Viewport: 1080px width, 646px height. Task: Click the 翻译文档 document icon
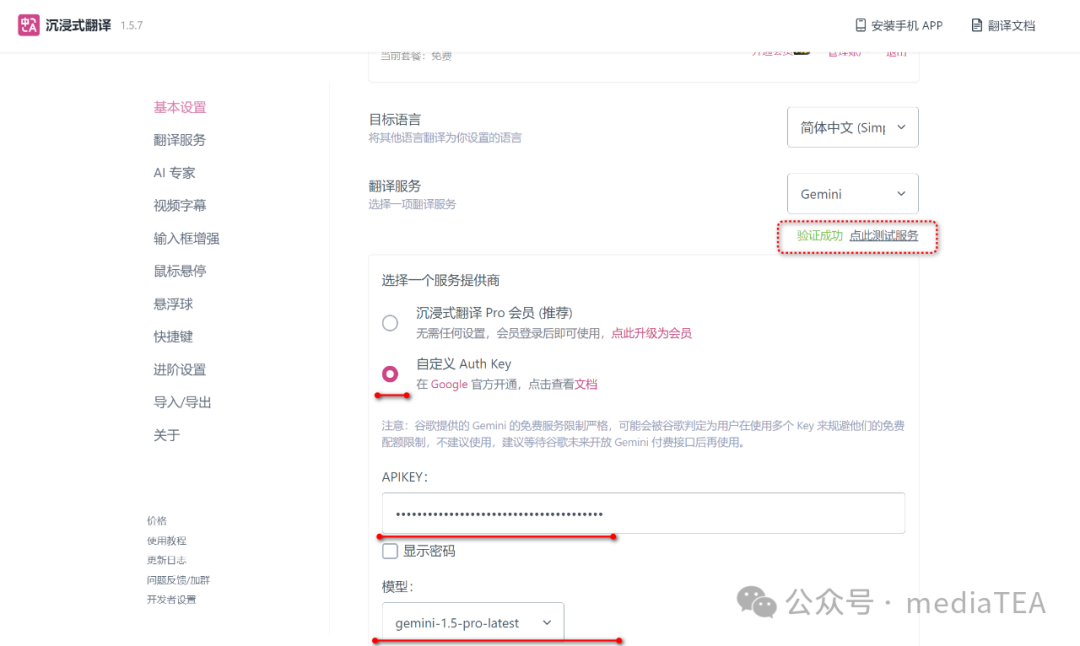pyautogui.click(x=976, y=25)
